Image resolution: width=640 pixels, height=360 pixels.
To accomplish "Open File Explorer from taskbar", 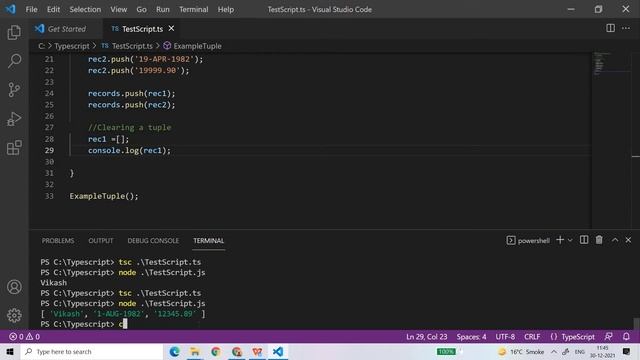I will click(195, 351).
